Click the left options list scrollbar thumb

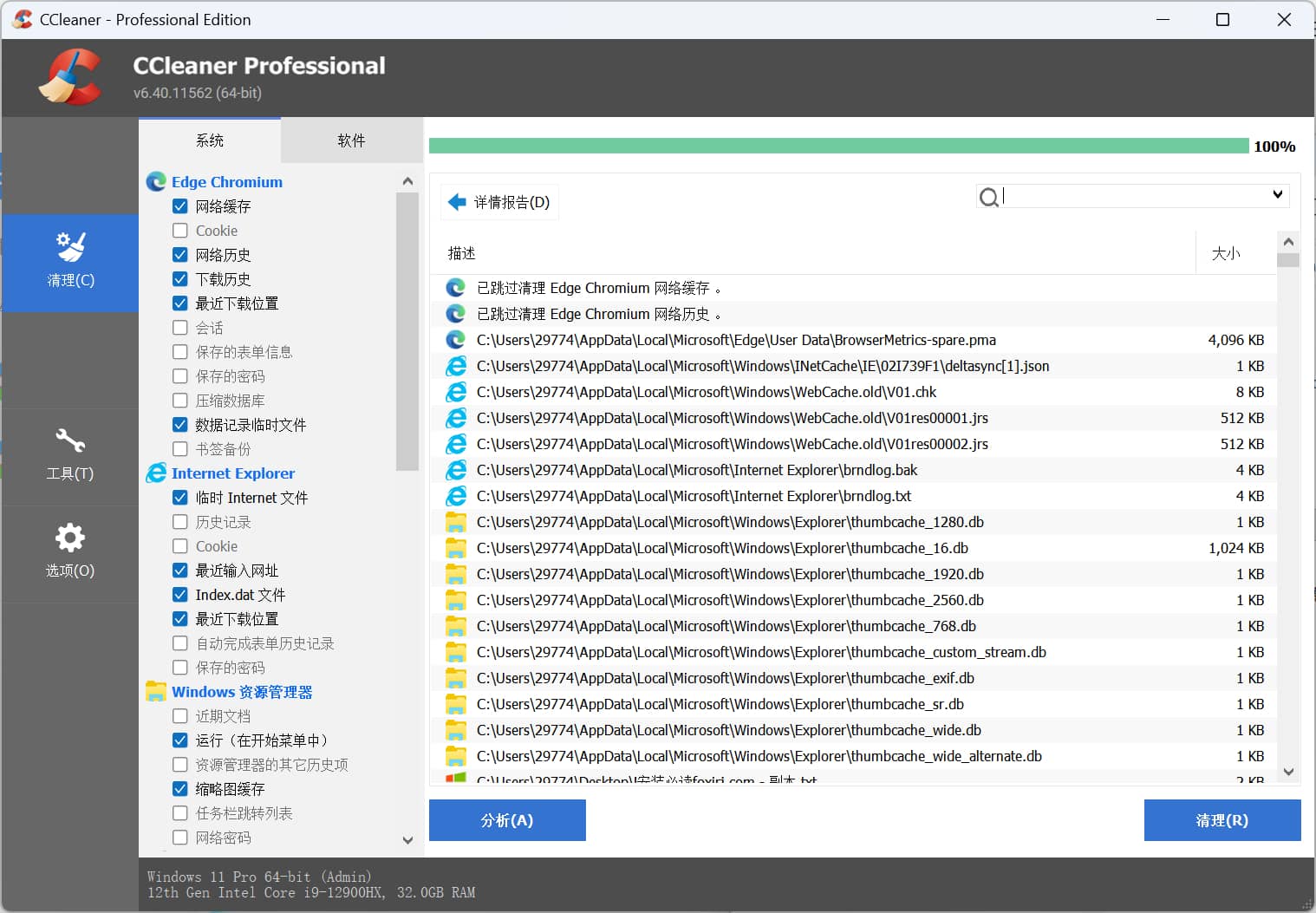[x=407, y=331]
